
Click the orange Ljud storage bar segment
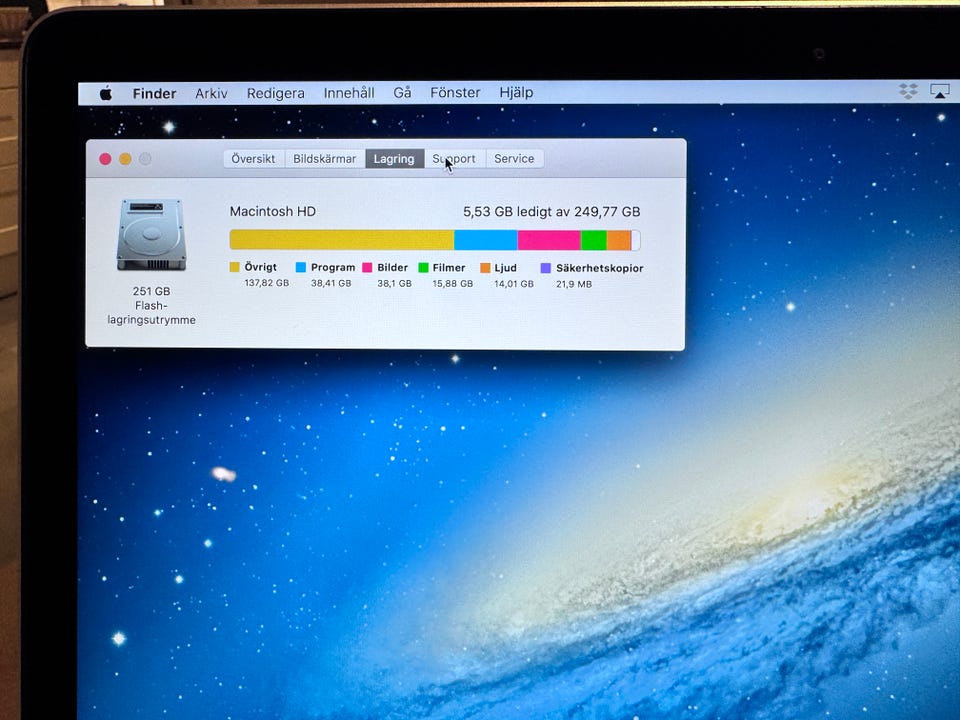pos(619,240)
